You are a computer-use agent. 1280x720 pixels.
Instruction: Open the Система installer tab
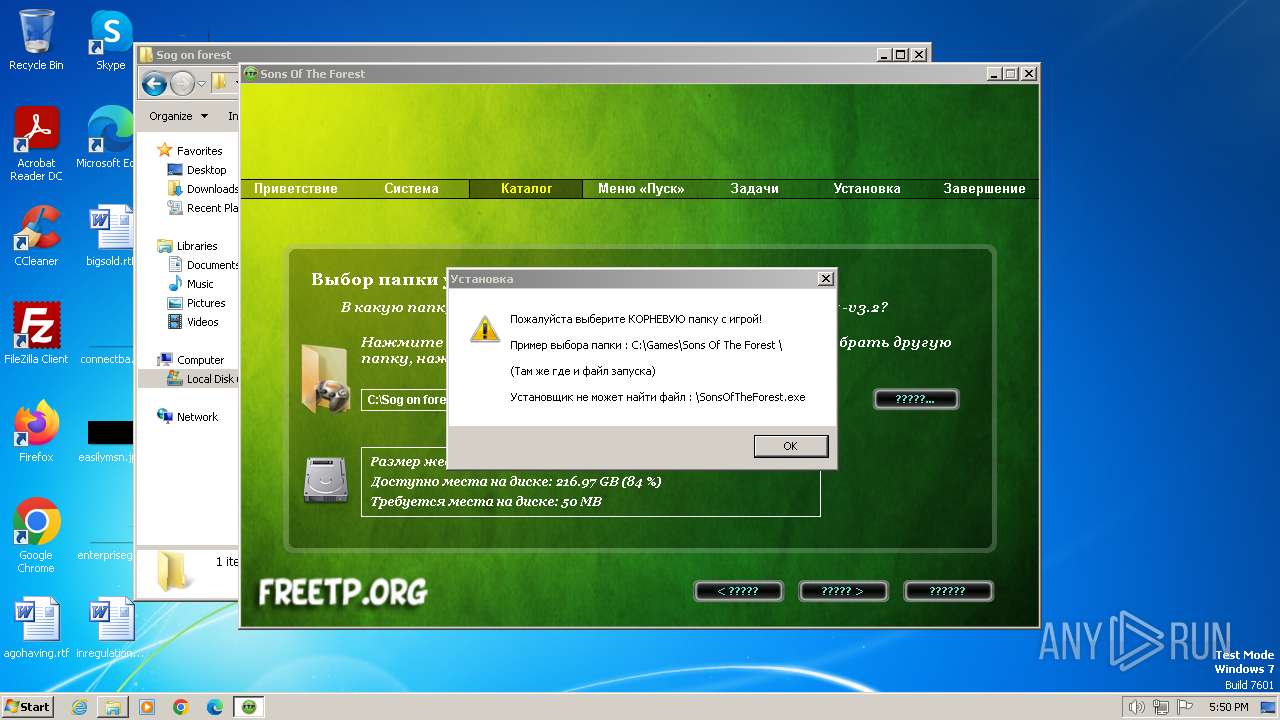(x=411, y=188)
